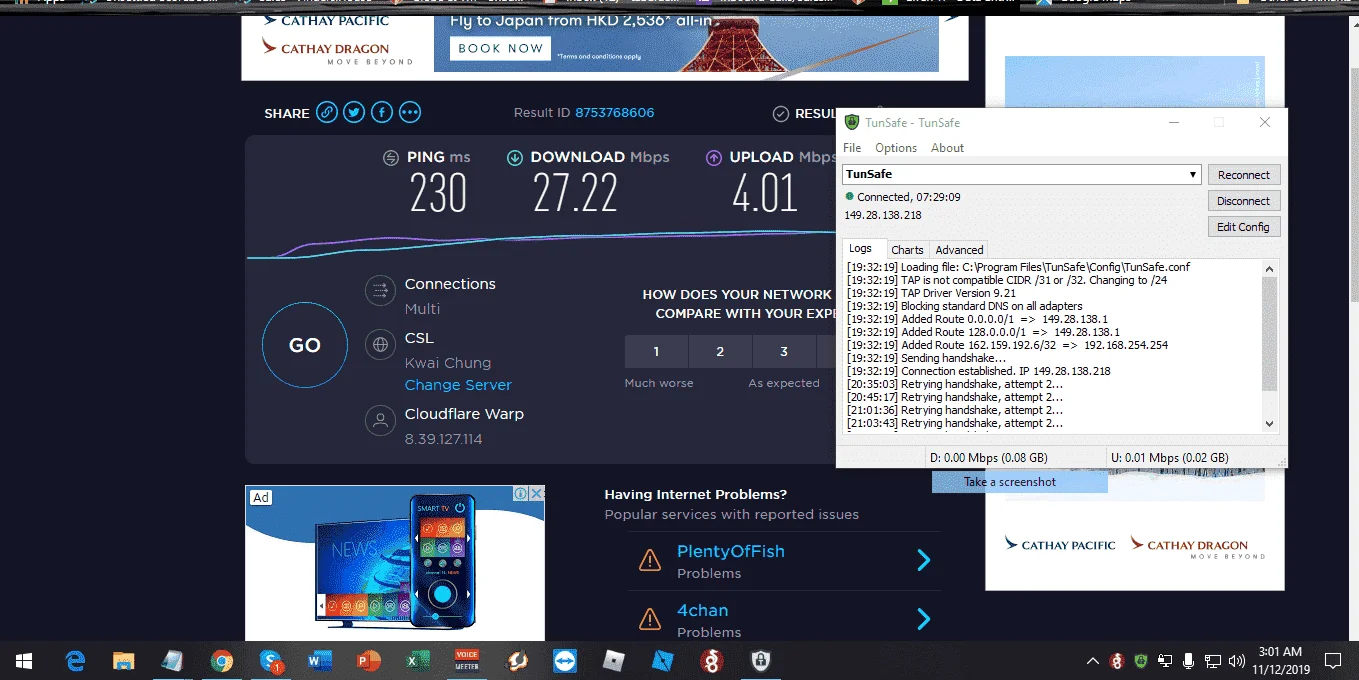Click the 'Sending handshake...' log line
The width and height of the screenshot is (1359, 680).
point(926,358)
